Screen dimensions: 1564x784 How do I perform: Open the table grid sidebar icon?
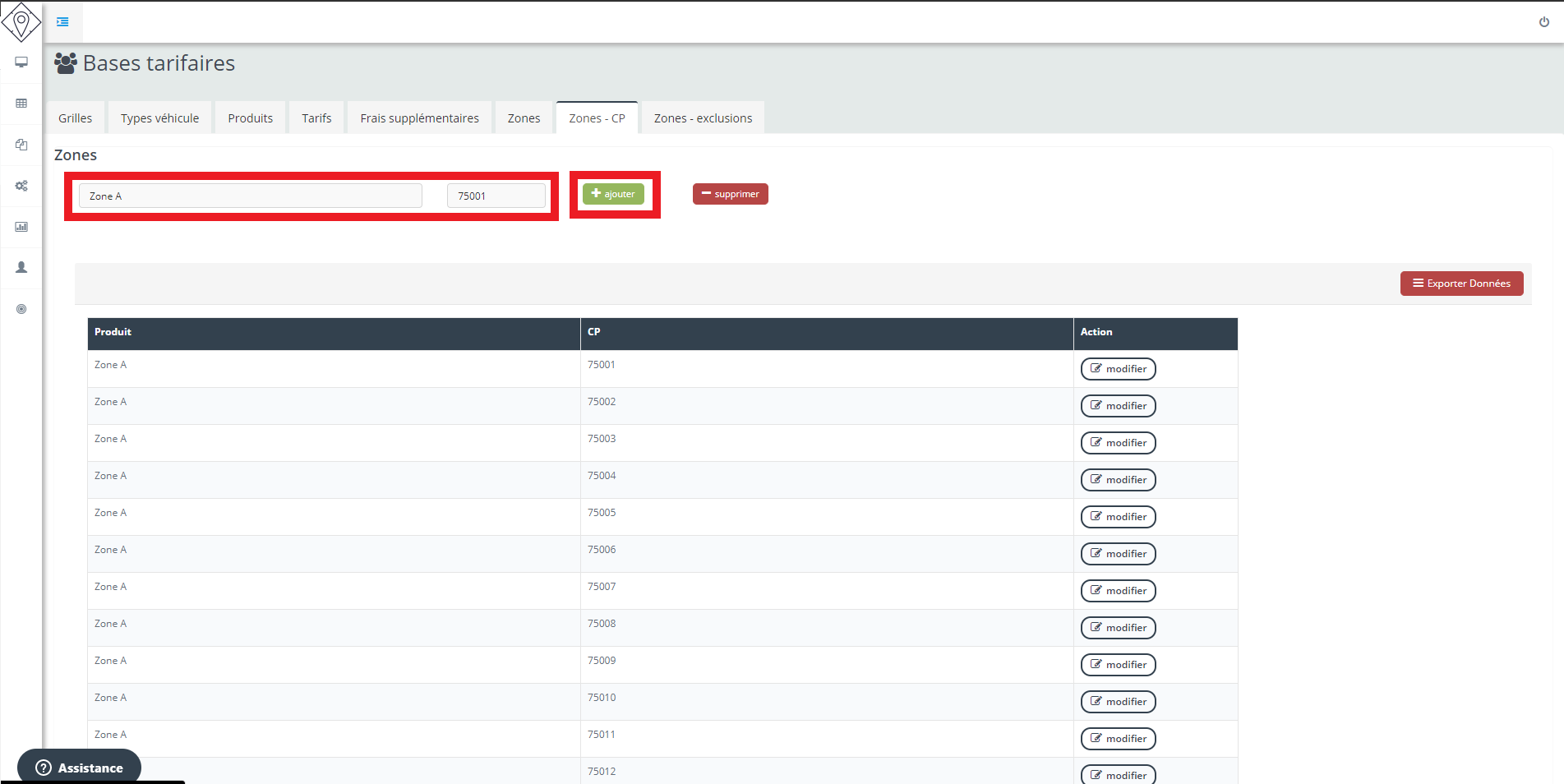coord(21,104)
